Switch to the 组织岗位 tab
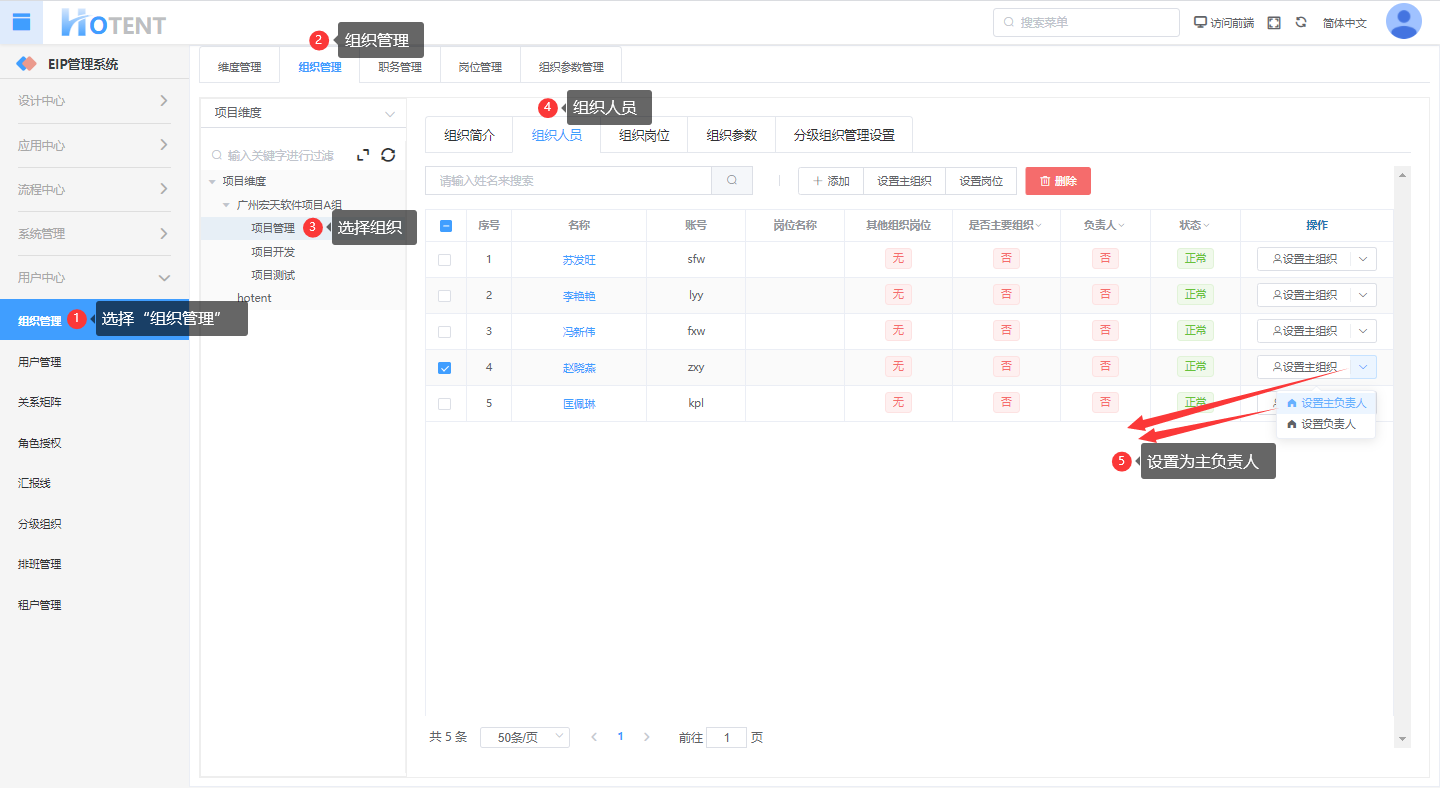 644,135
